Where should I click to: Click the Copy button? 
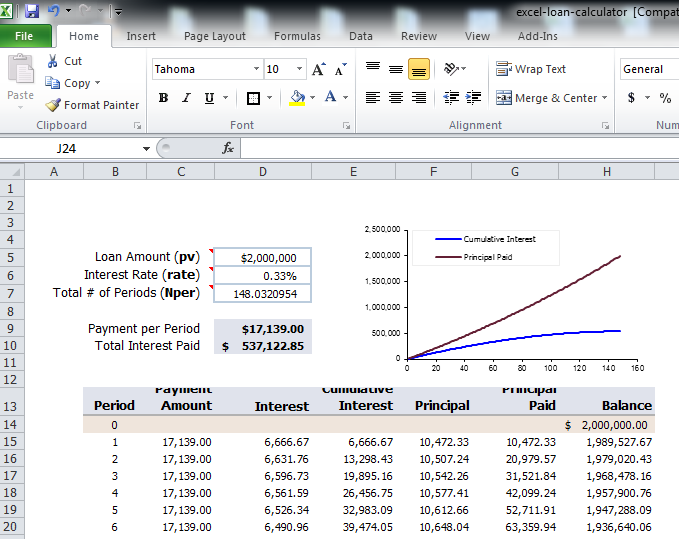click(x=68, y=83)
